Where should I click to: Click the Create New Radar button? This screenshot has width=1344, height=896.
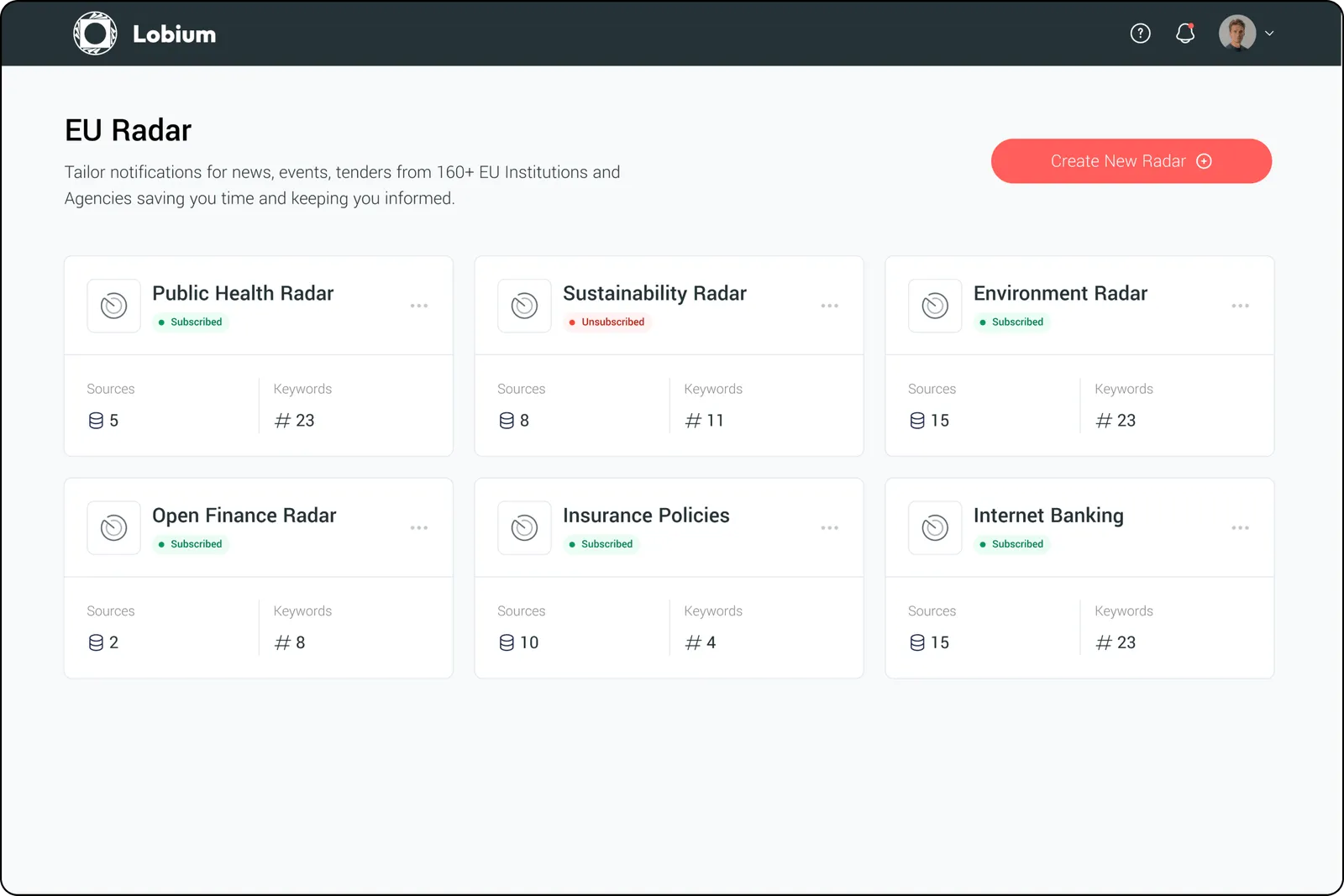click(1131, 161)
